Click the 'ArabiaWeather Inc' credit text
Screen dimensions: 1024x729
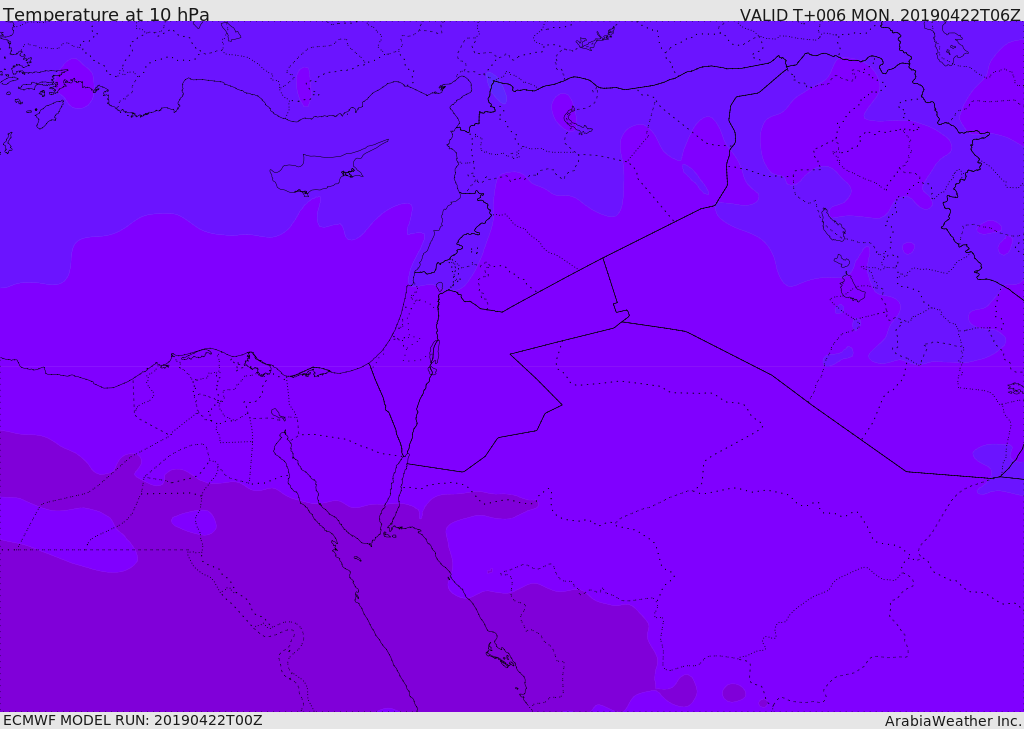coord(953,721)
